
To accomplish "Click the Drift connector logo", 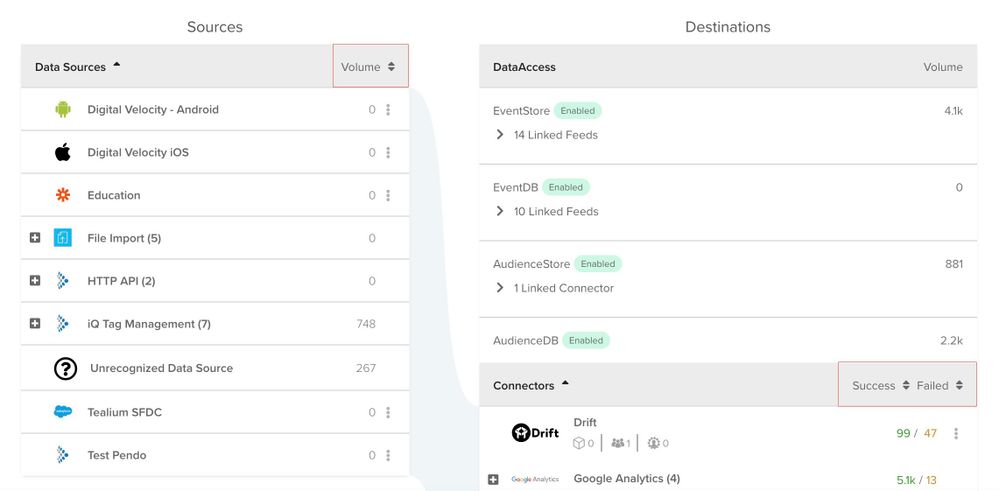I will point(534,432).
